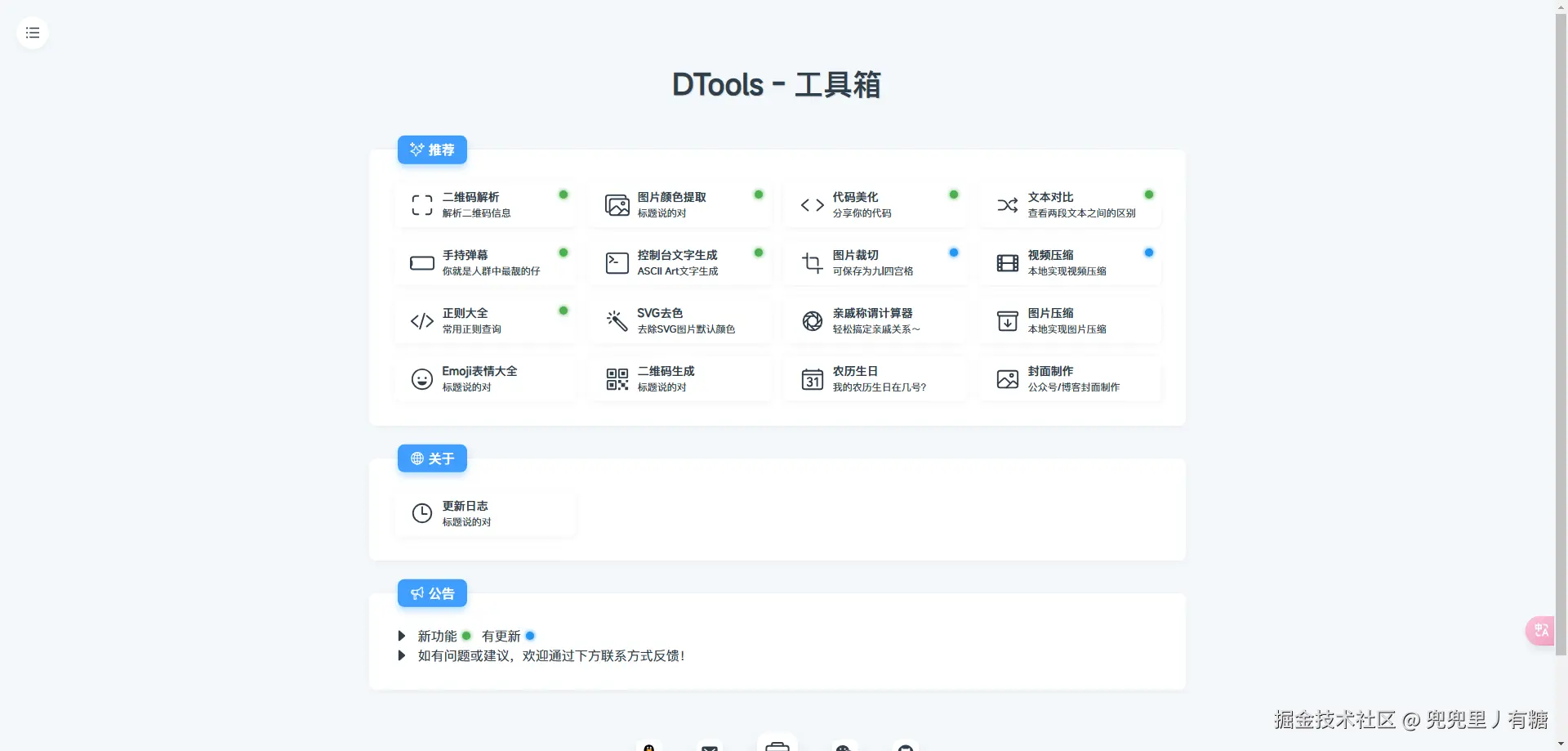Click the 正则大全 code-tag icon
The width and height of the screenshot is (1568, 751).
tap(422, 321)
